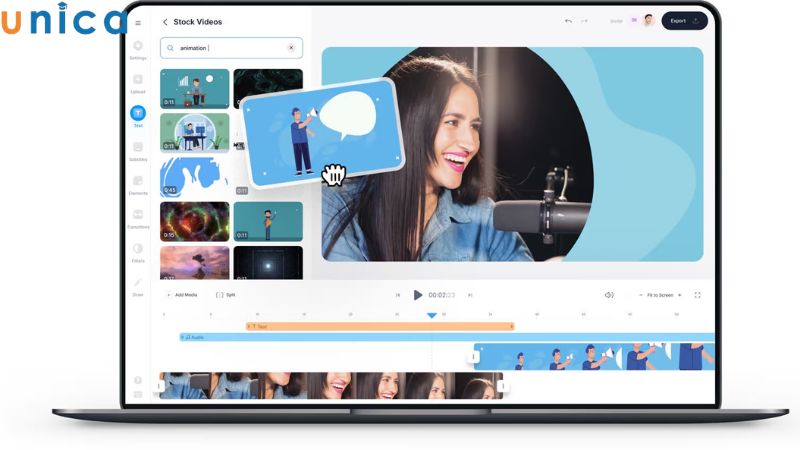Enter fullscreen preview mode
This screenshot has width=800, height=450.
[697, 295]
